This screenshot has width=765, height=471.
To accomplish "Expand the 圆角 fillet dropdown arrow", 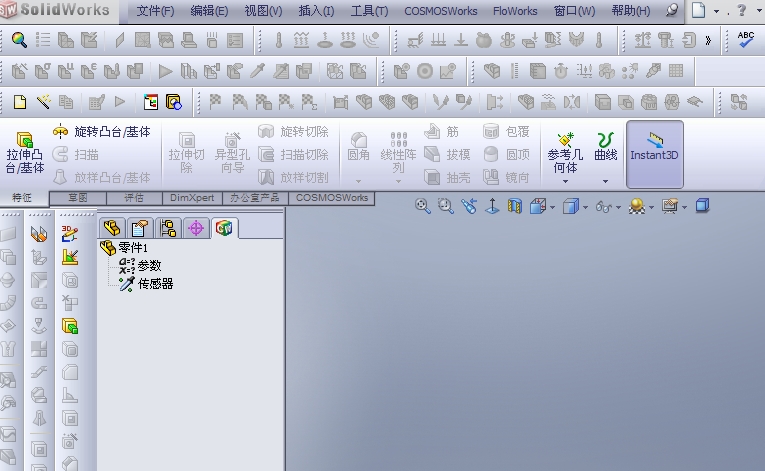I will [358, 181].
